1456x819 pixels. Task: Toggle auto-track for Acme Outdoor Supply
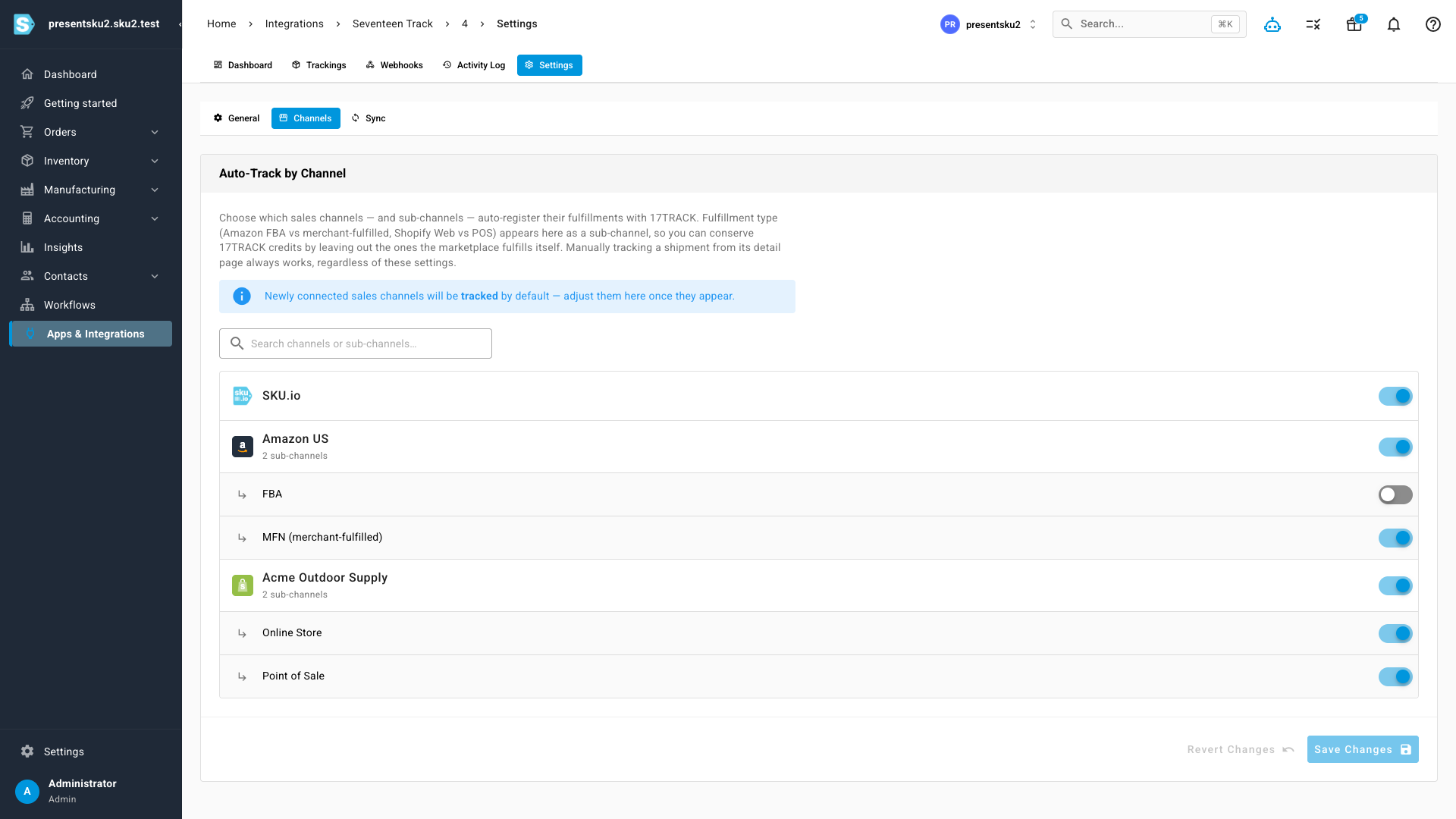[1395, 585]
